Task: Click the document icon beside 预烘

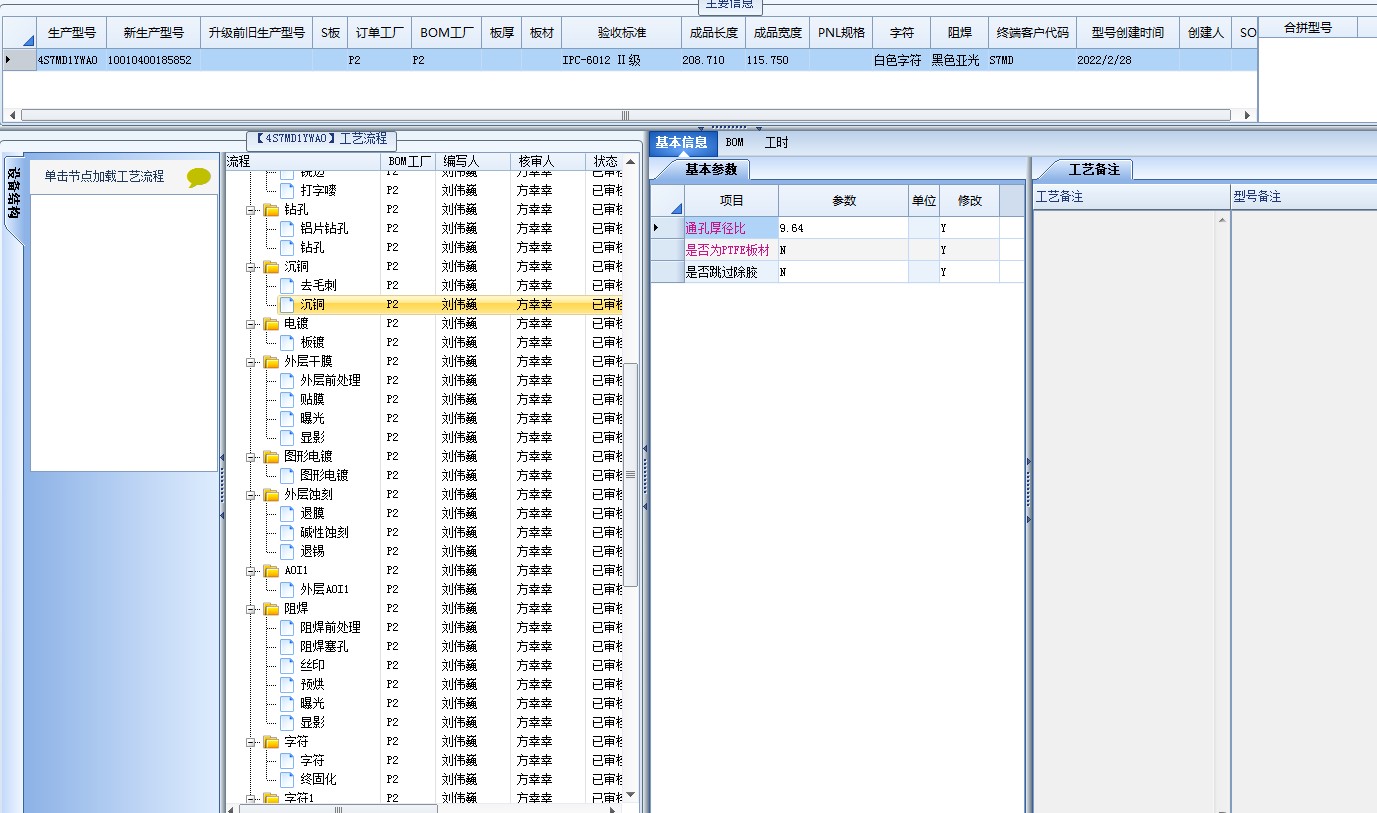Action: pos(287,684)
